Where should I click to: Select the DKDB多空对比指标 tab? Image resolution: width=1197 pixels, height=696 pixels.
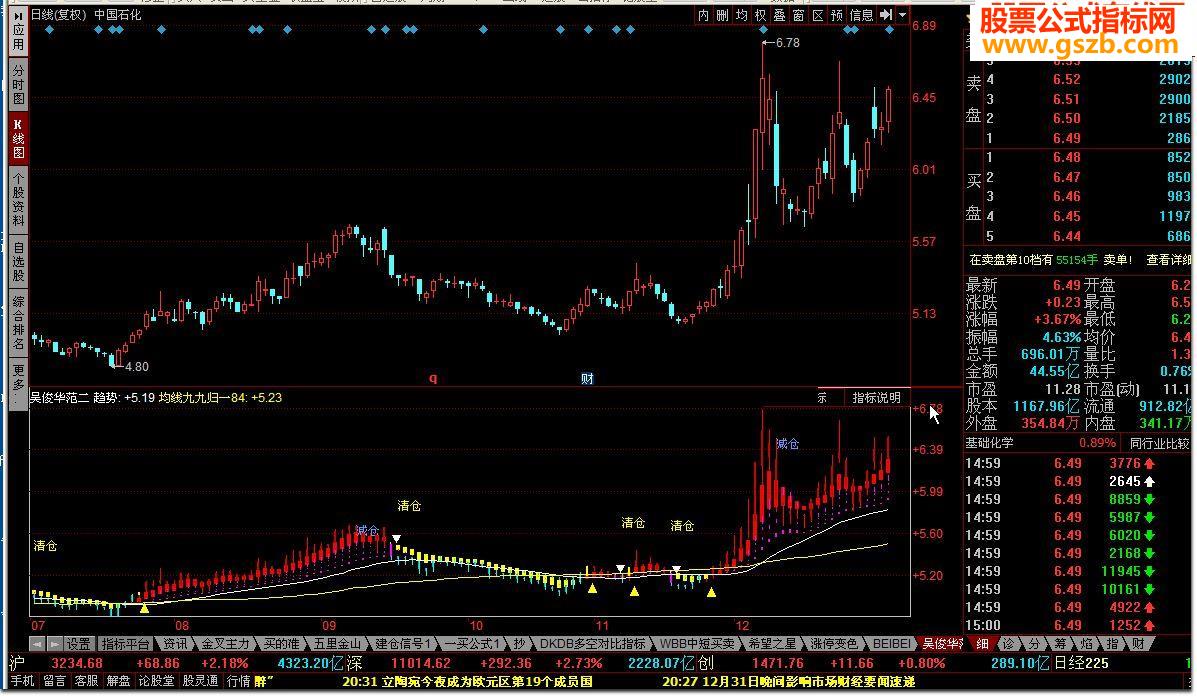(592, 644)
